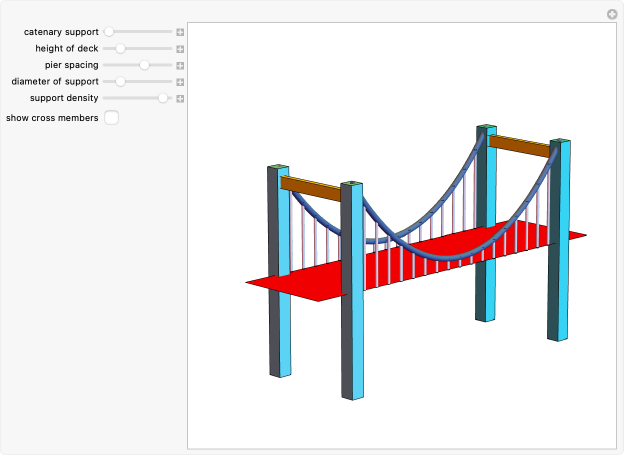Click the support density slider handle
This screenshot has height=456, width=624.
tap(162, 99)
